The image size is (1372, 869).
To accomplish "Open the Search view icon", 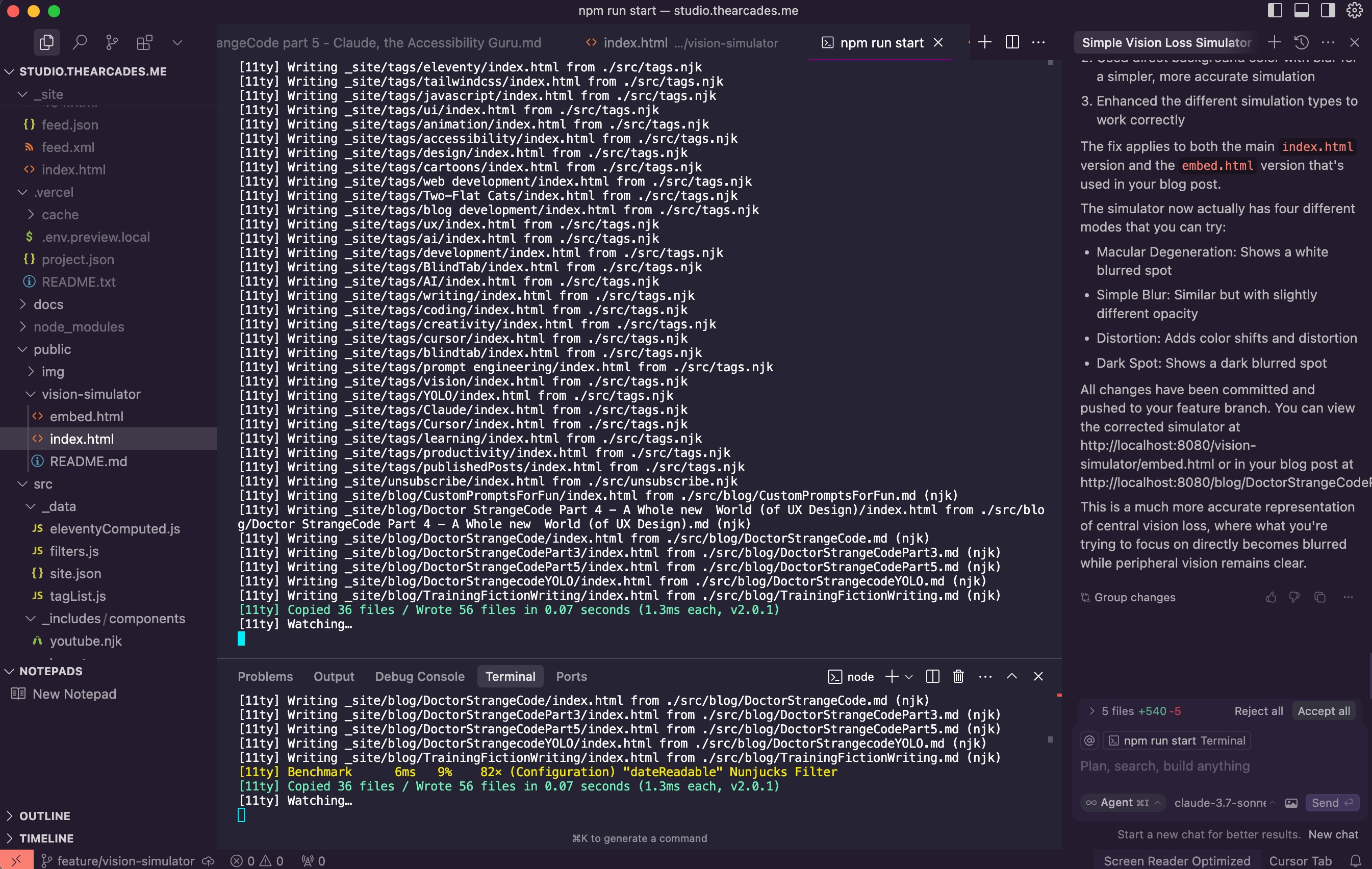I will pyautogui.click(x=80, y=42).
